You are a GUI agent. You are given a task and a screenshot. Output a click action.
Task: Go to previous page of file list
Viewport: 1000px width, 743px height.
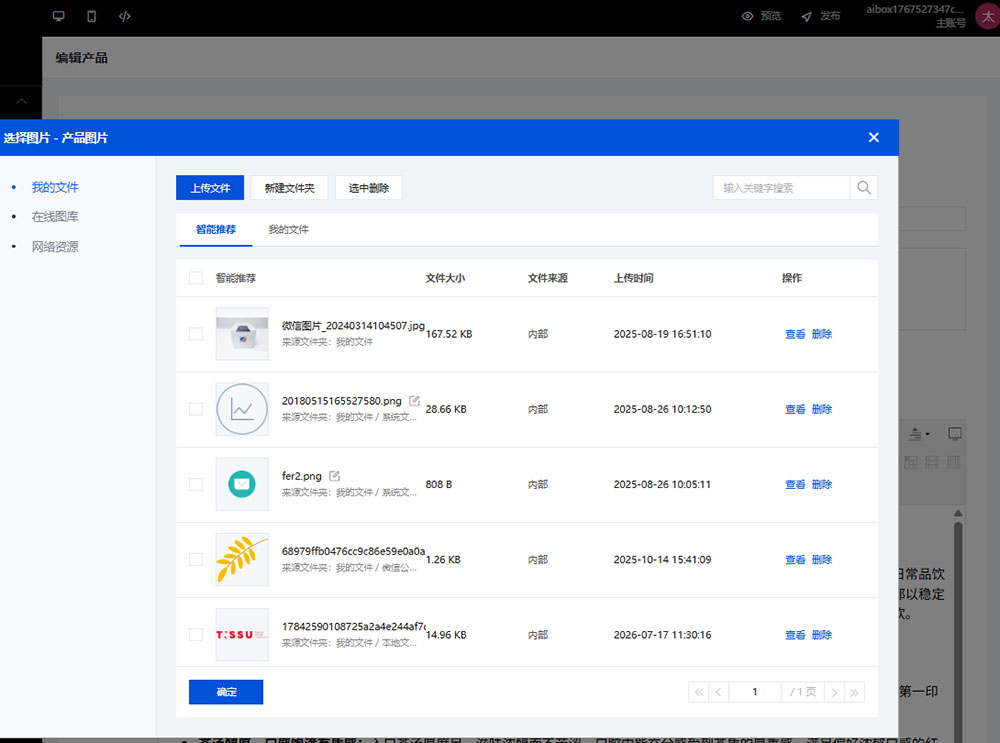719,692
